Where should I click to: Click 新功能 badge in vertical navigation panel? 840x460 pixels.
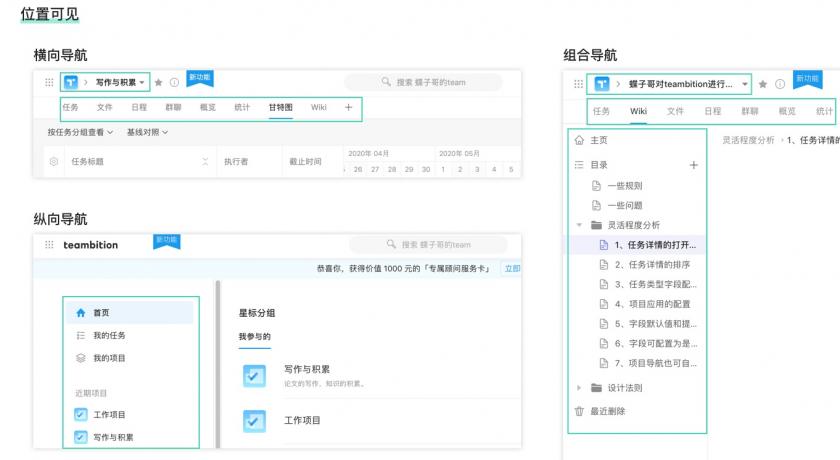167,242
